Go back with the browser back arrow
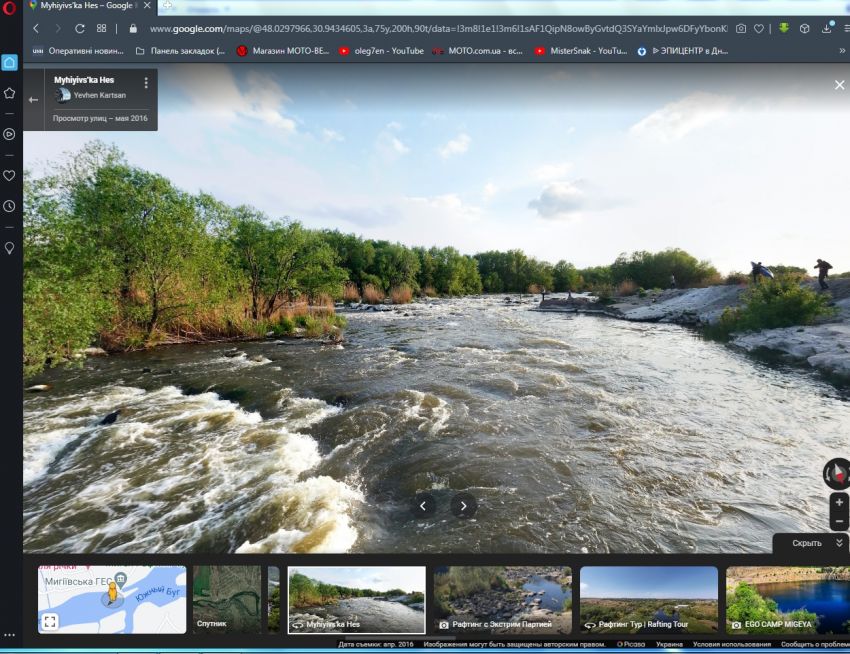This screenshot has width=850, height=654. point(36,29)
